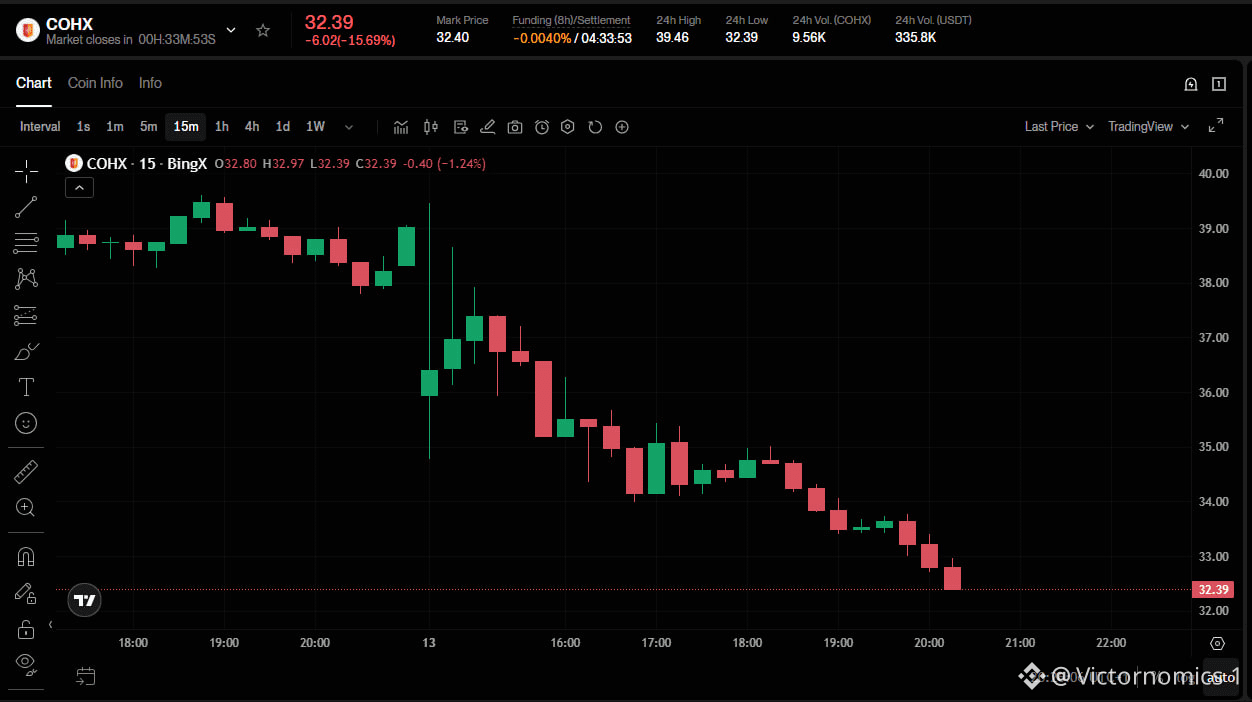Image resolution: width=1252 pixels, height=702 pixels.
Task: Open the emoji icons tool
Action: (27, 423)
